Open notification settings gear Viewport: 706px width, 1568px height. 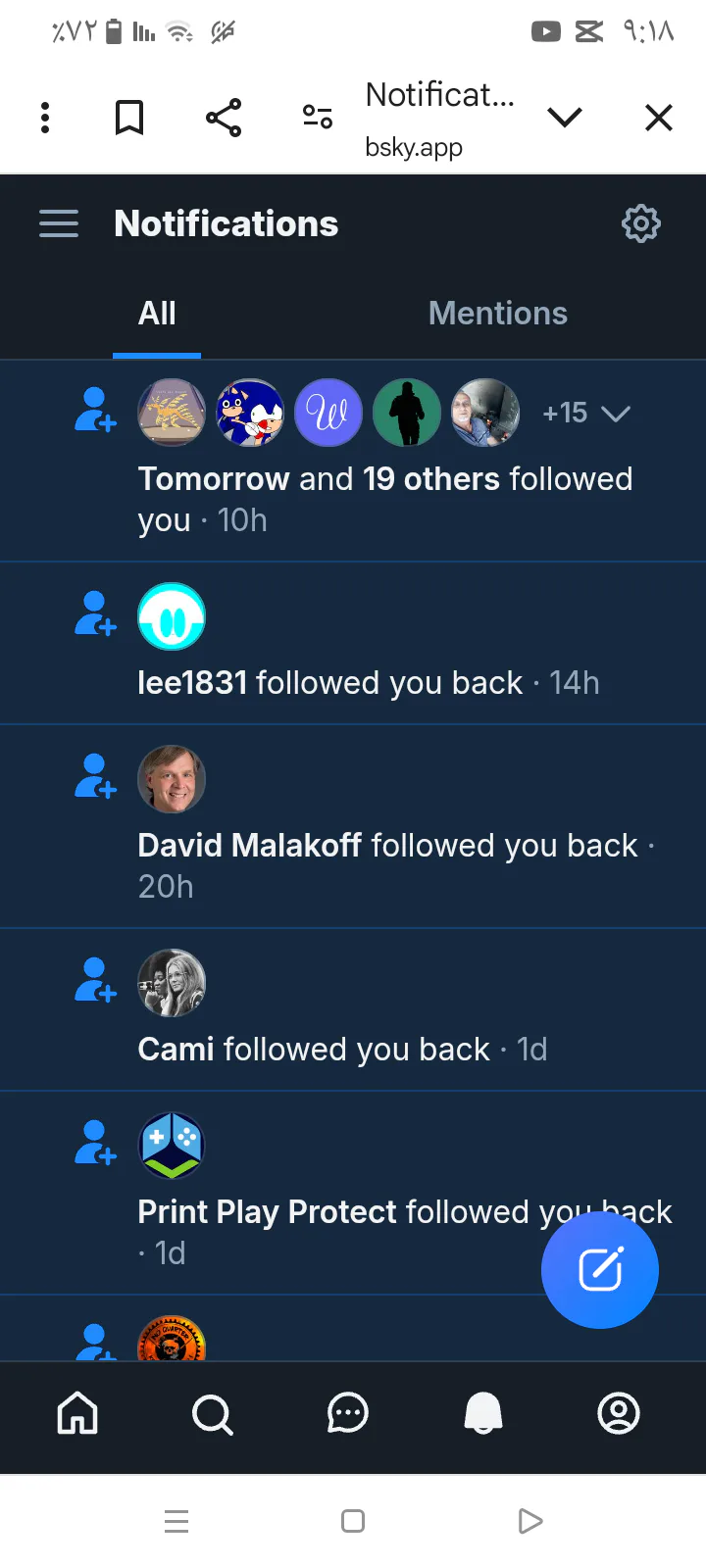(641, 223)
